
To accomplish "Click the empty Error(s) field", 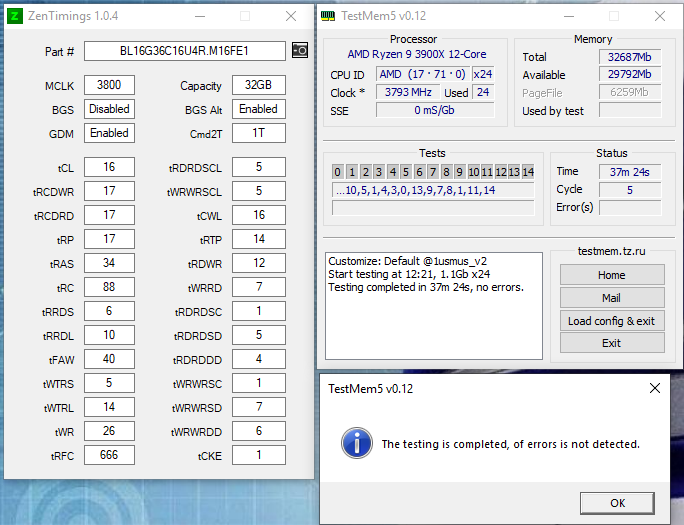I will [630, 208].
